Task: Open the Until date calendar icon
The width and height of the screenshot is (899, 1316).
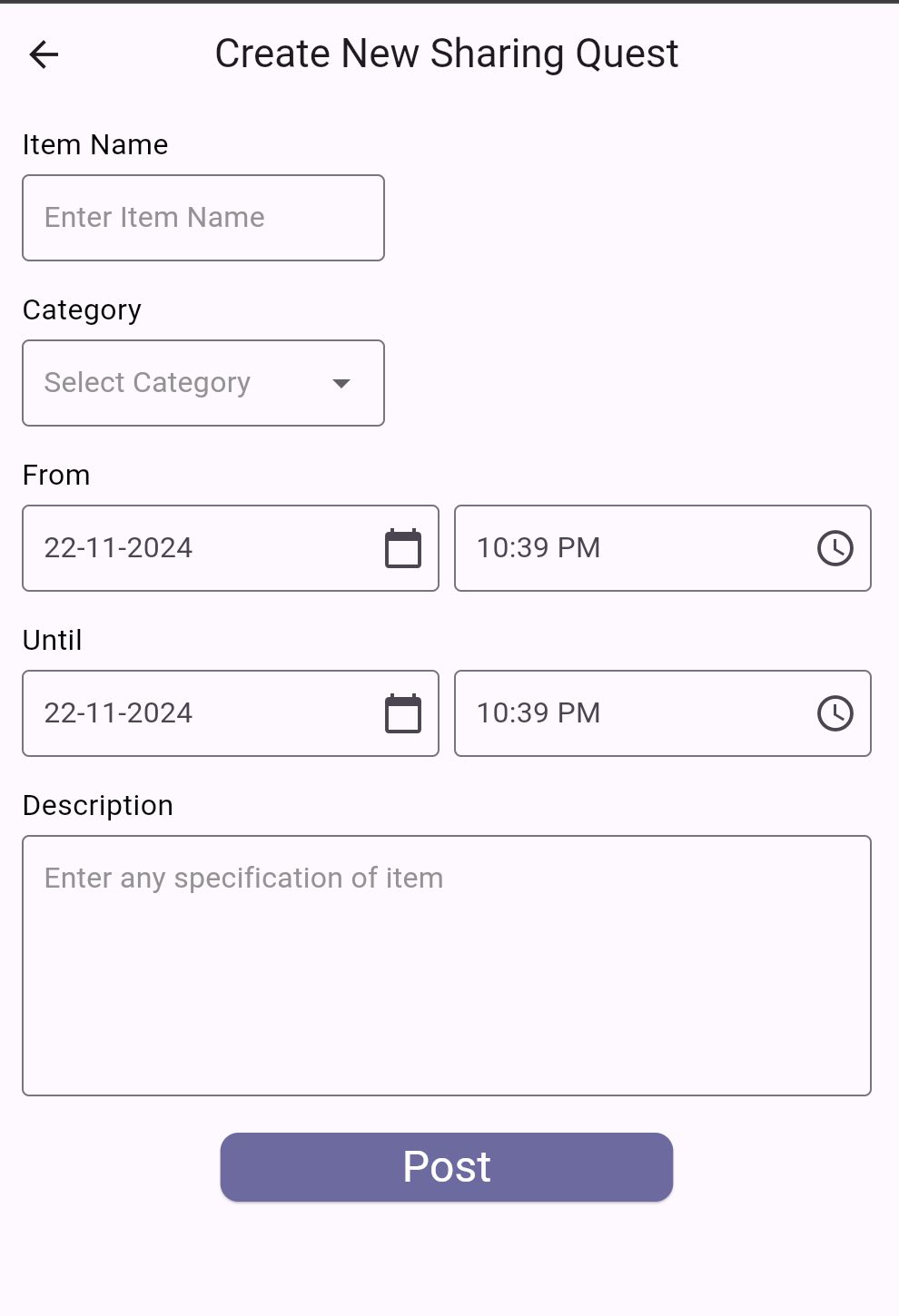Action: pyautogui.click(x=403, y=713)
